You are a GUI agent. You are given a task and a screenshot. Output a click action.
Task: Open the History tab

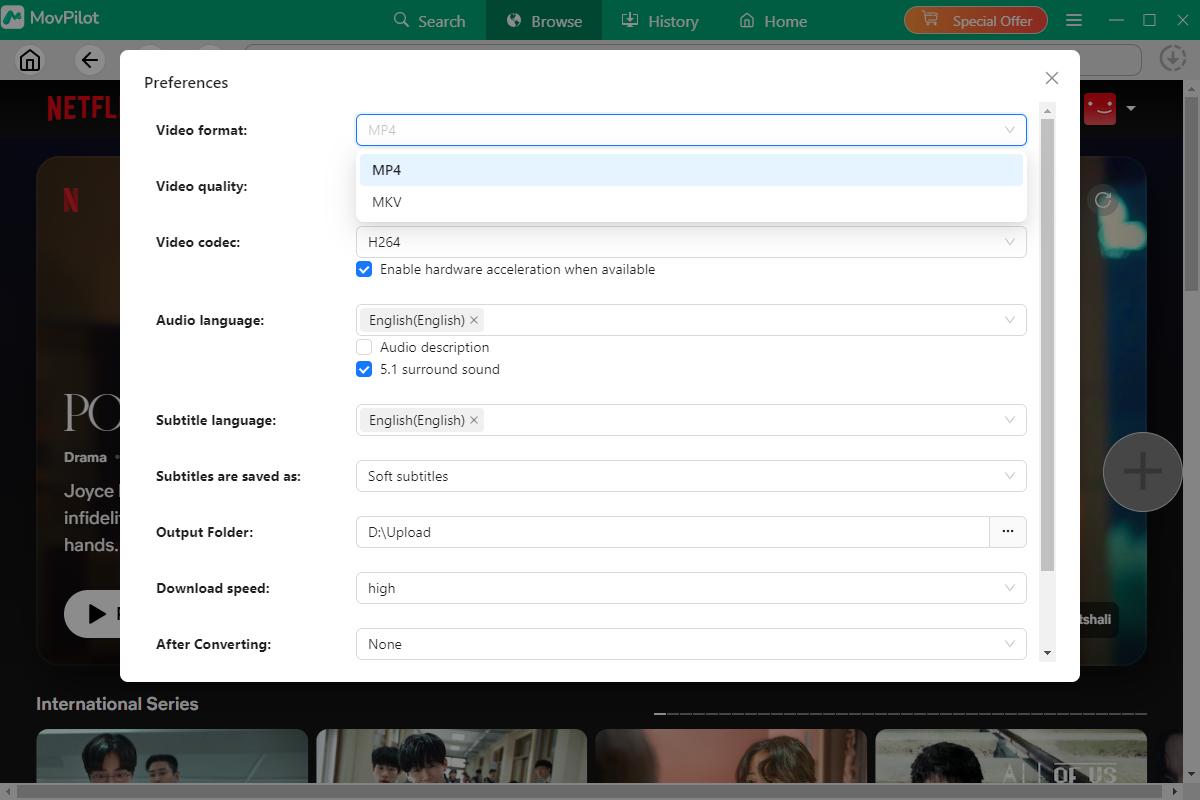(x=659, y=20)
